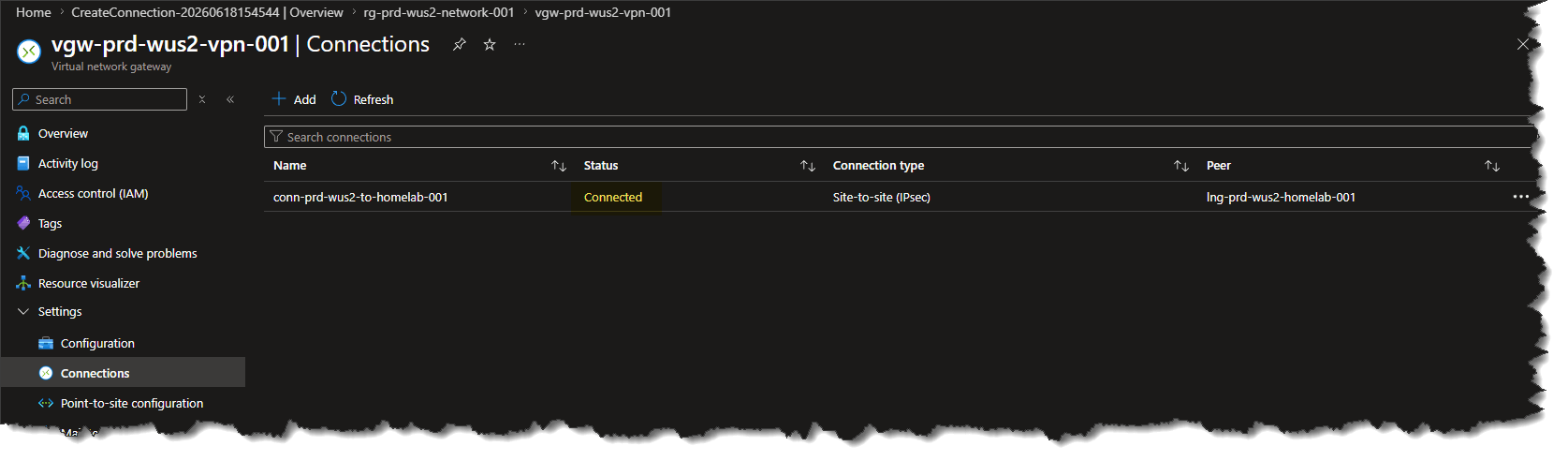Click the Name column header
Image resolution: width=1568 pixels, height=461 pixels.
290,166
